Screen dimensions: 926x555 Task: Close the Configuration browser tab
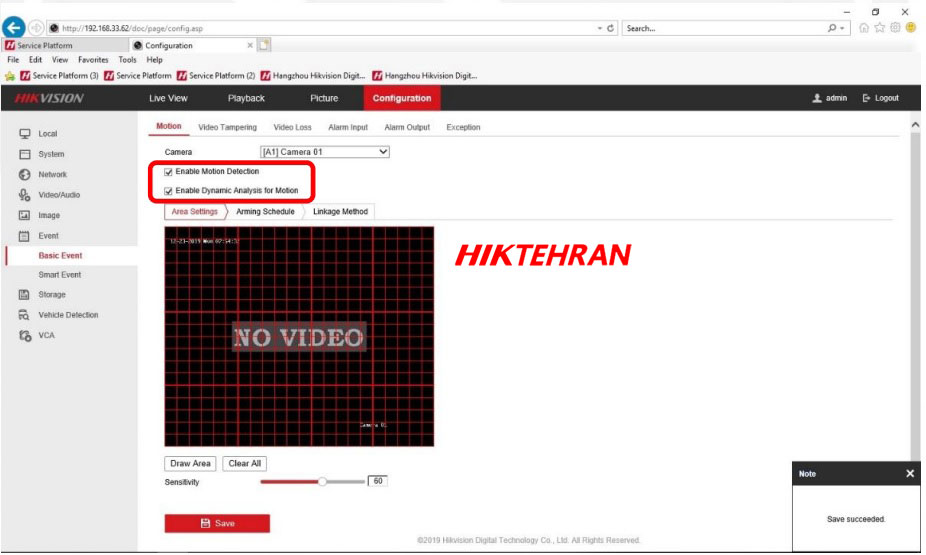coord(250,45)
